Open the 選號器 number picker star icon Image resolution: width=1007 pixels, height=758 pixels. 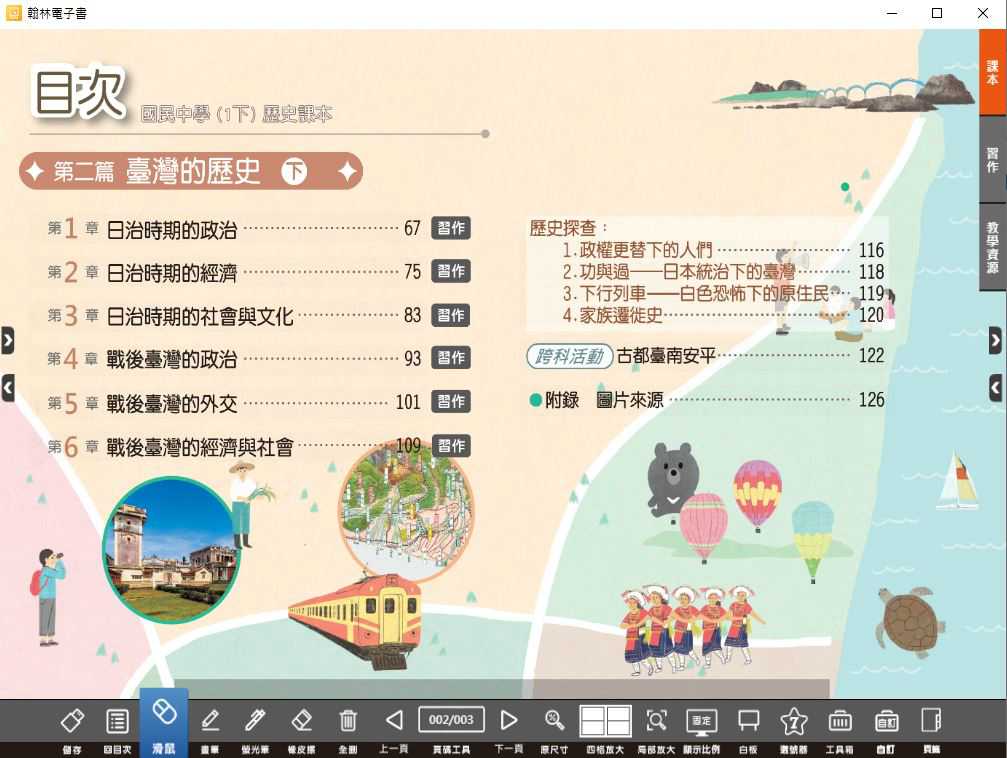794,721
